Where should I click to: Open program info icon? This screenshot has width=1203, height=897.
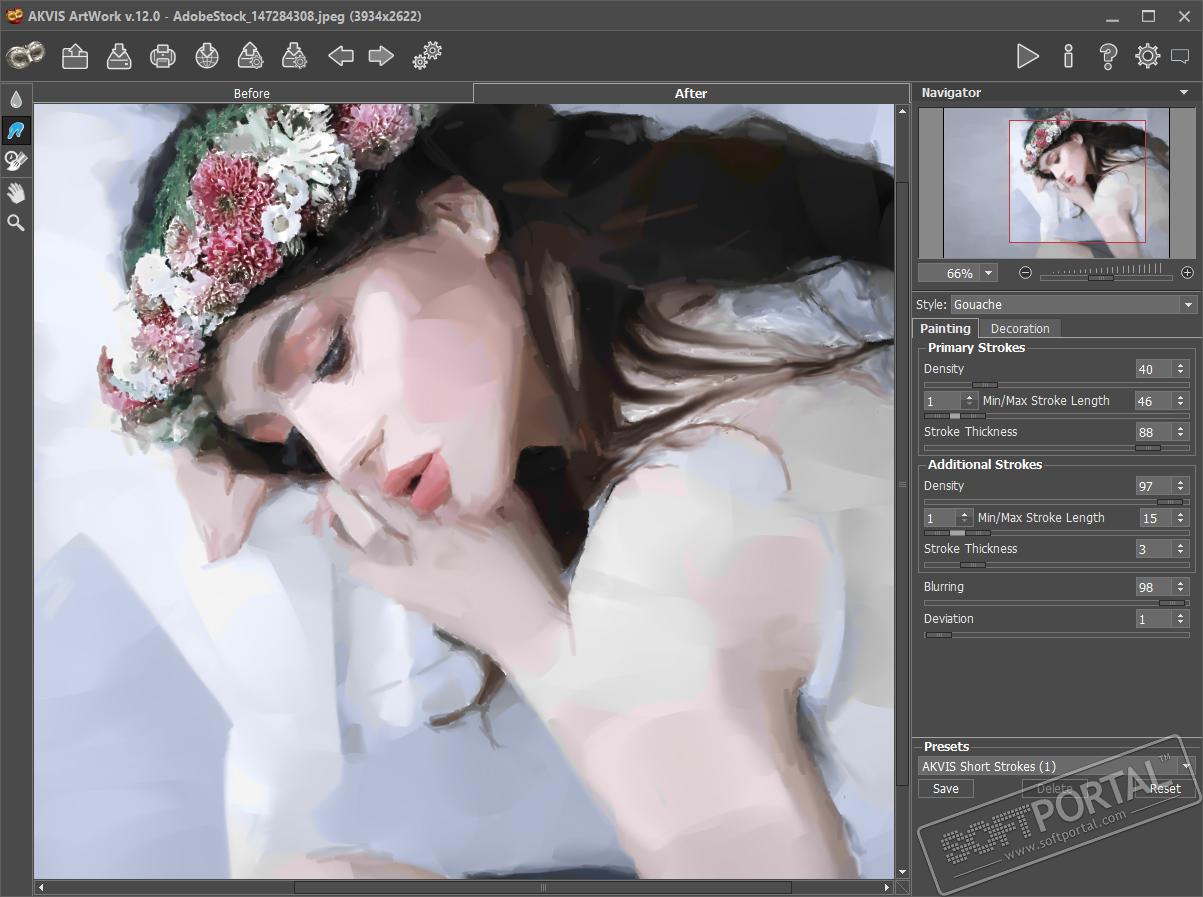[x=1068, y=56]
